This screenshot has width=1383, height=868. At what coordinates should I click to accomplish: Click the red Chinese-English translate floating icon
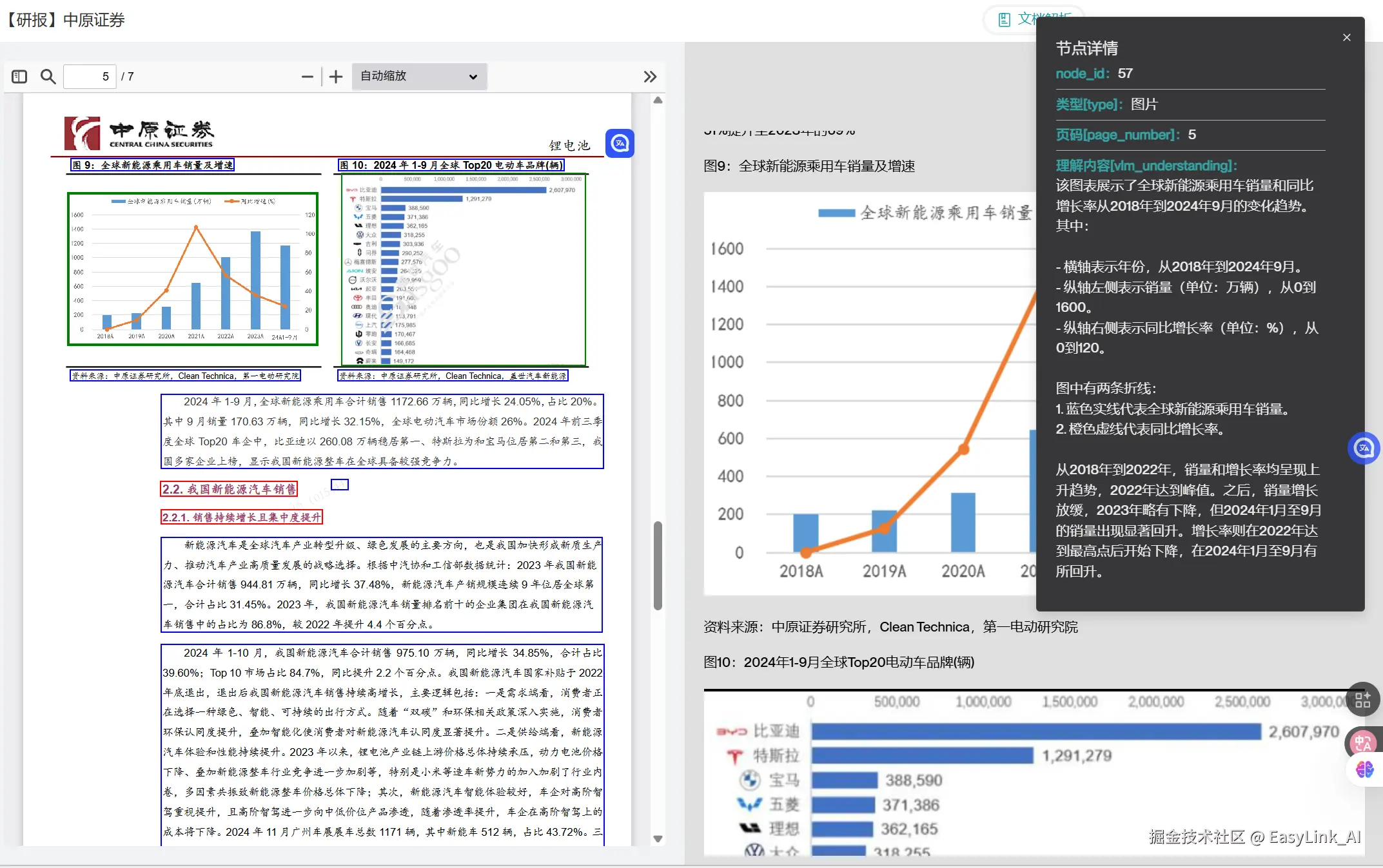[1362, 743]
